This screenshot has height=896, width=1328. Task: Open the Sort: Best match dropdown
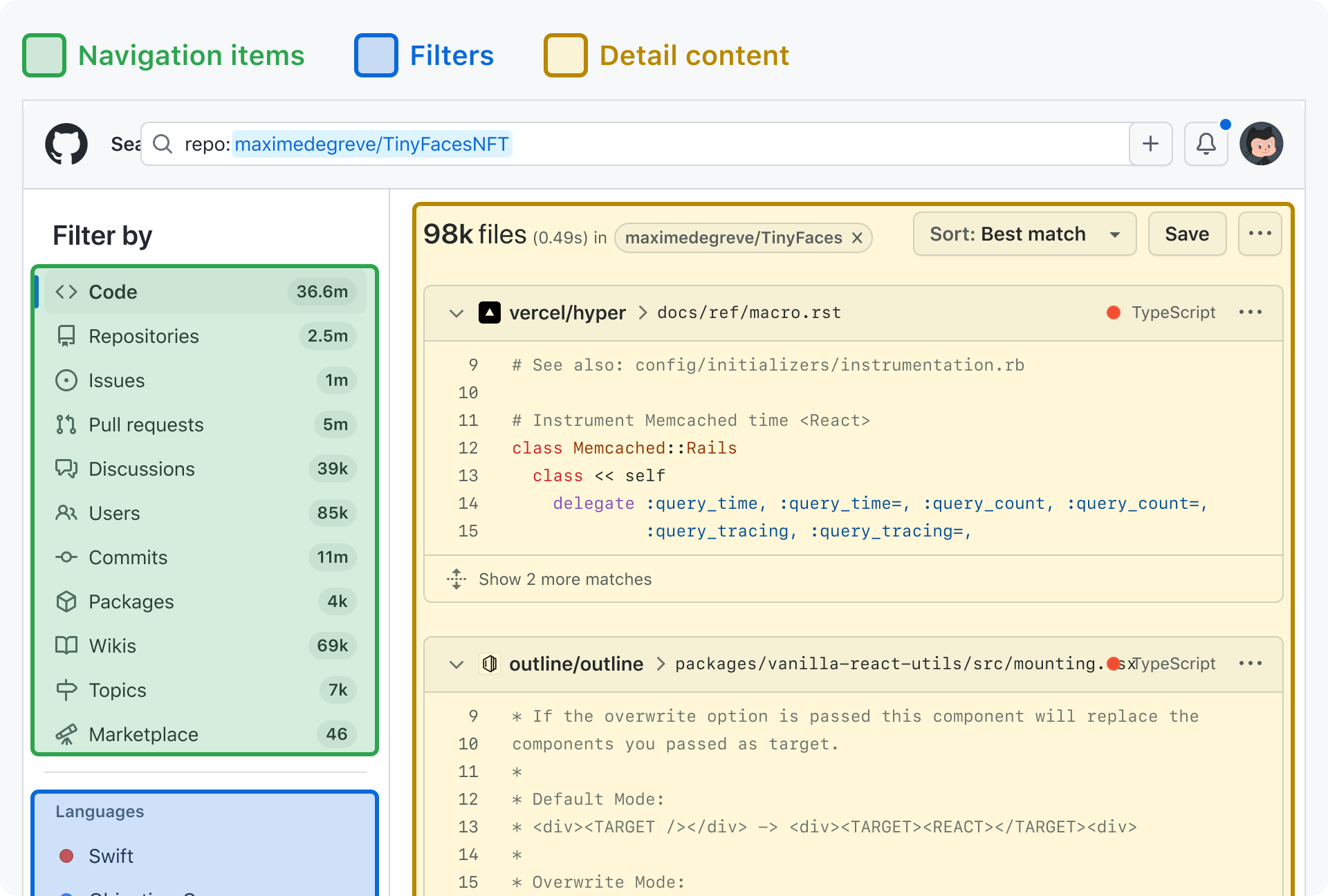click(1024, 234)
